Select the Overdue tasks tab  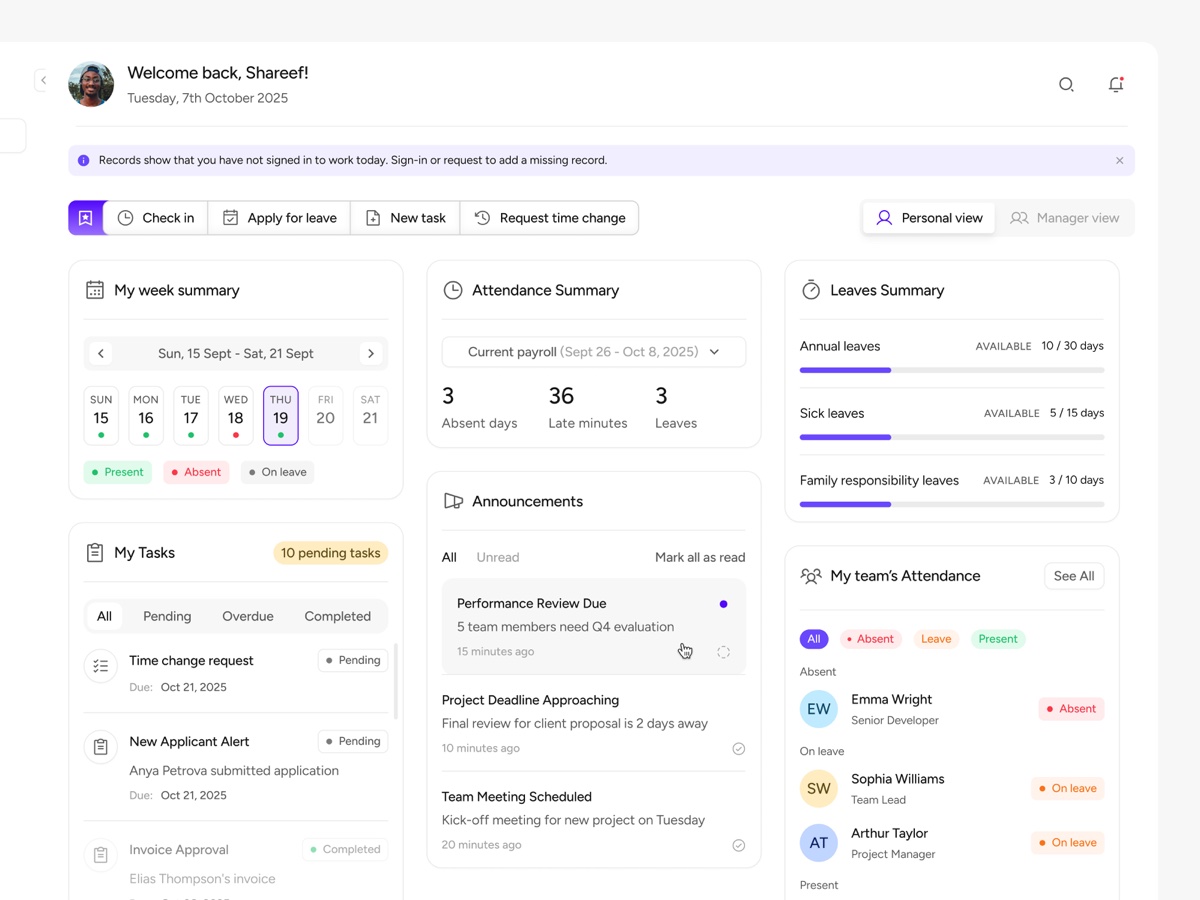pos(248,616)
